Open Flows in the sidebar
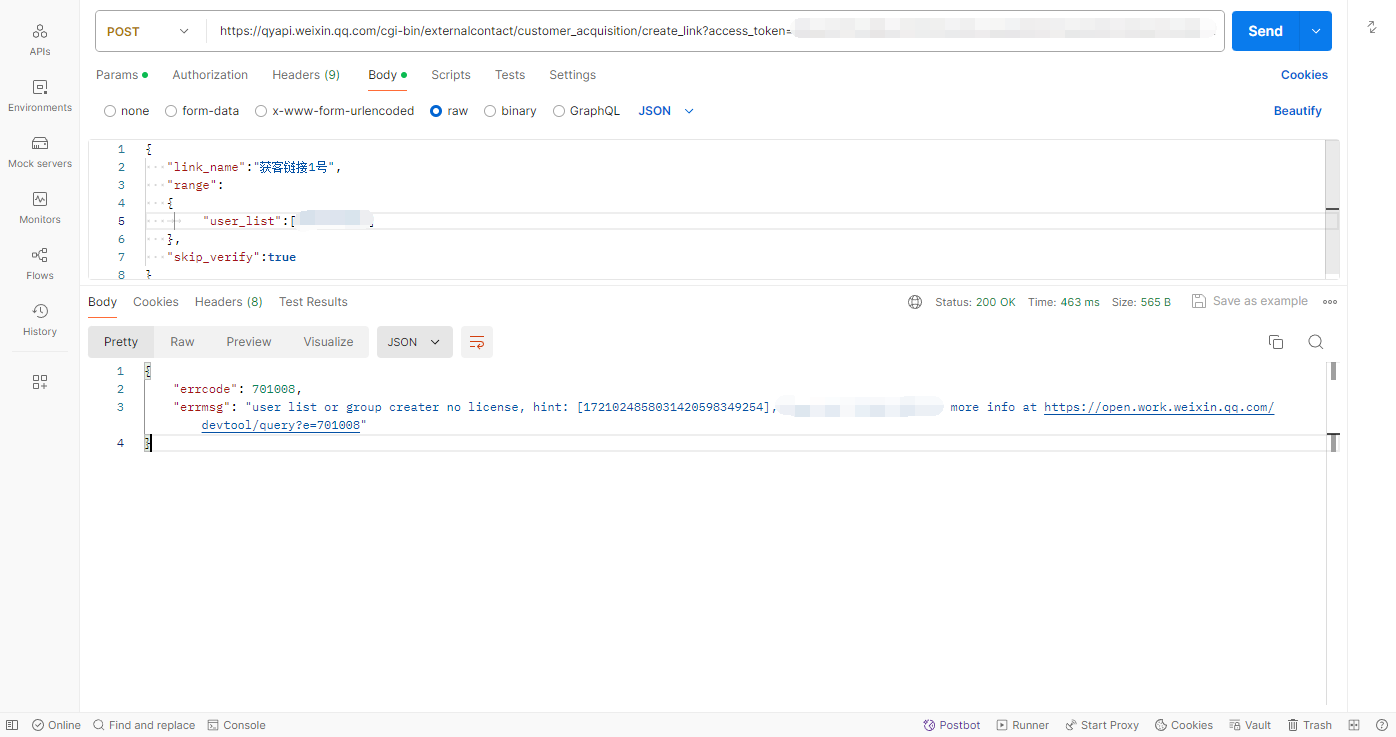 pos(40,263)
